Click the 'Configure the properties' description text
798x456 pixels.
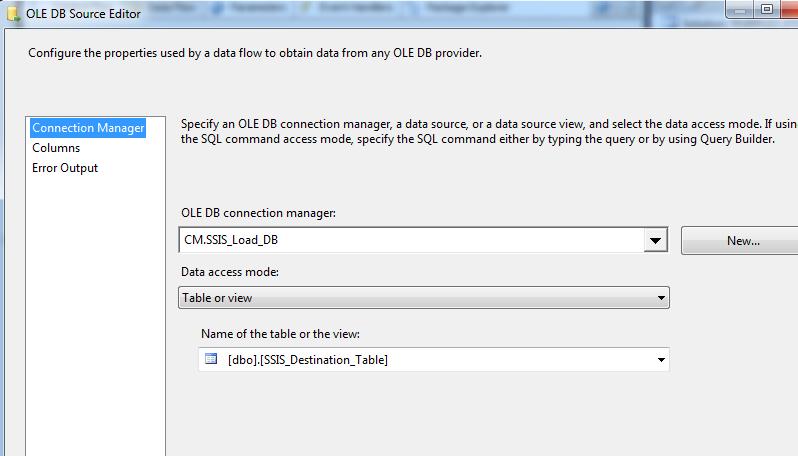pyautogui.click(x=255, y=53)
